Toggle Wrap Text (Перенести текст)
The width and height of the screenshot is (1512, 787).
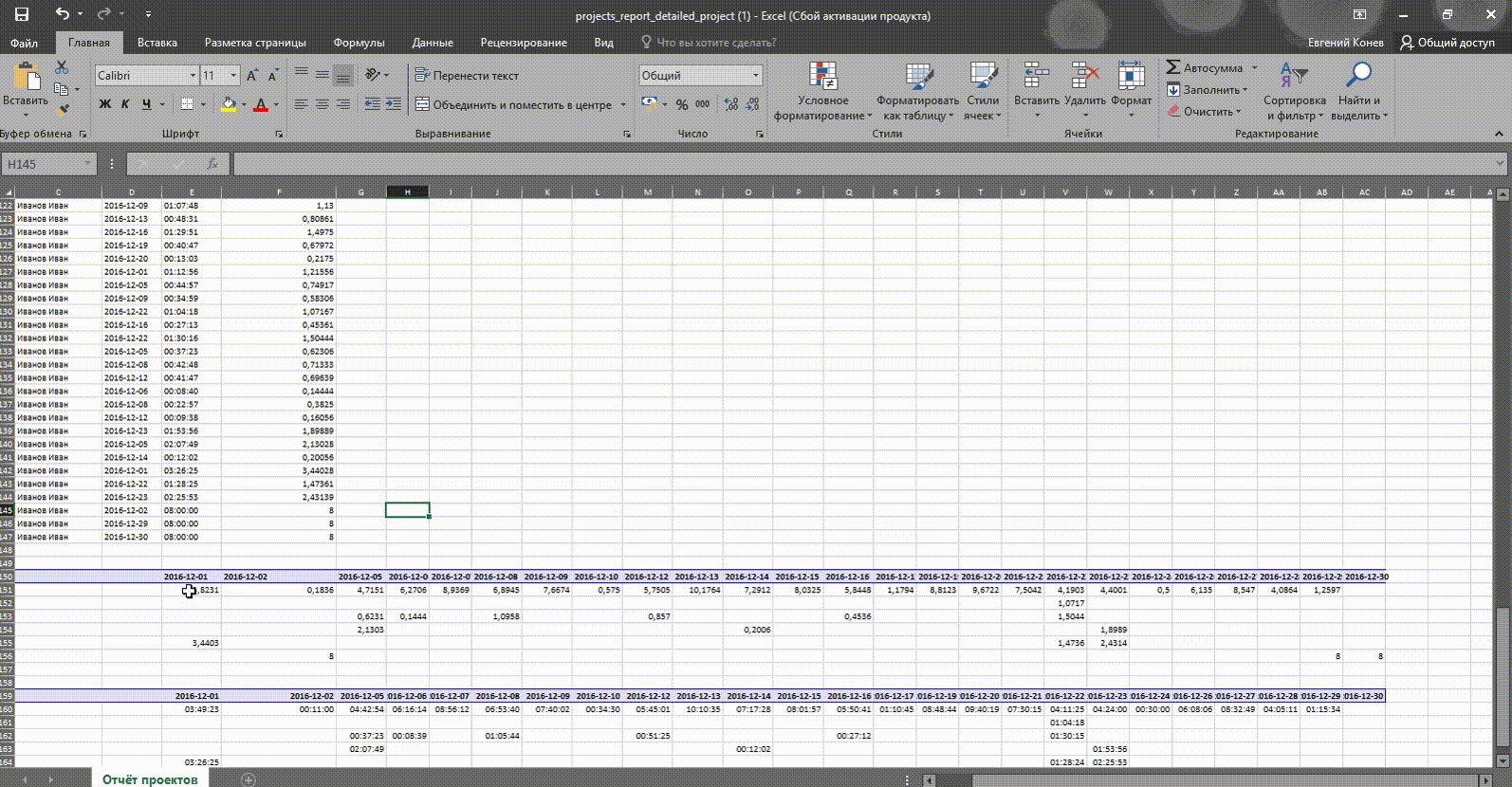[467, 76]
